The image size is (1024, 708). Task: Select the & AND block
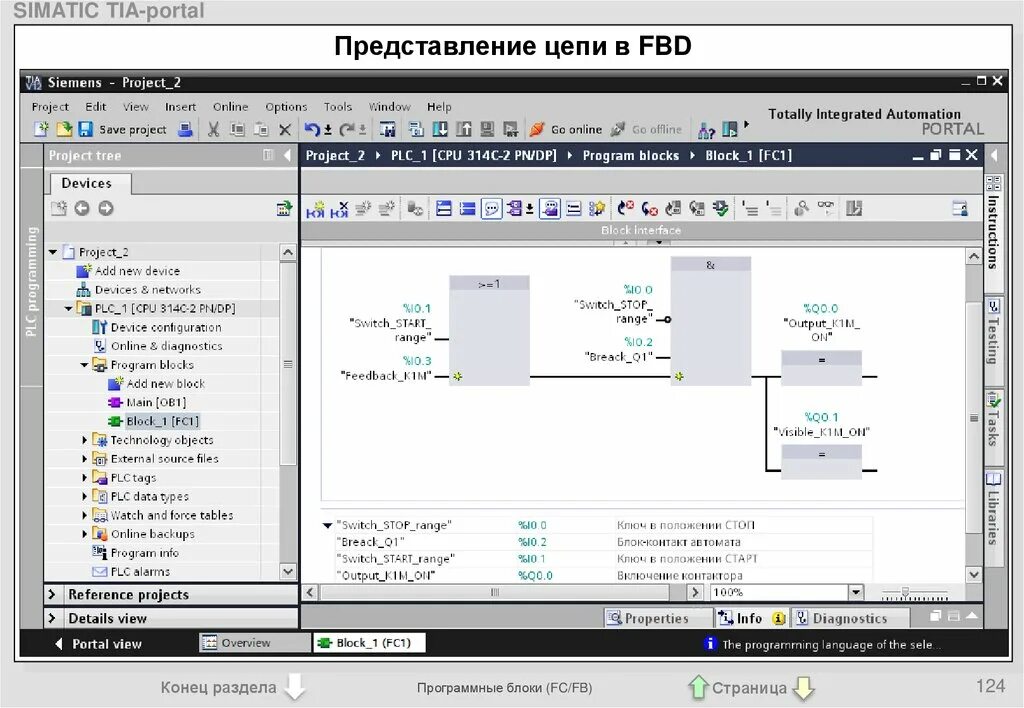[x=711, y=322]
